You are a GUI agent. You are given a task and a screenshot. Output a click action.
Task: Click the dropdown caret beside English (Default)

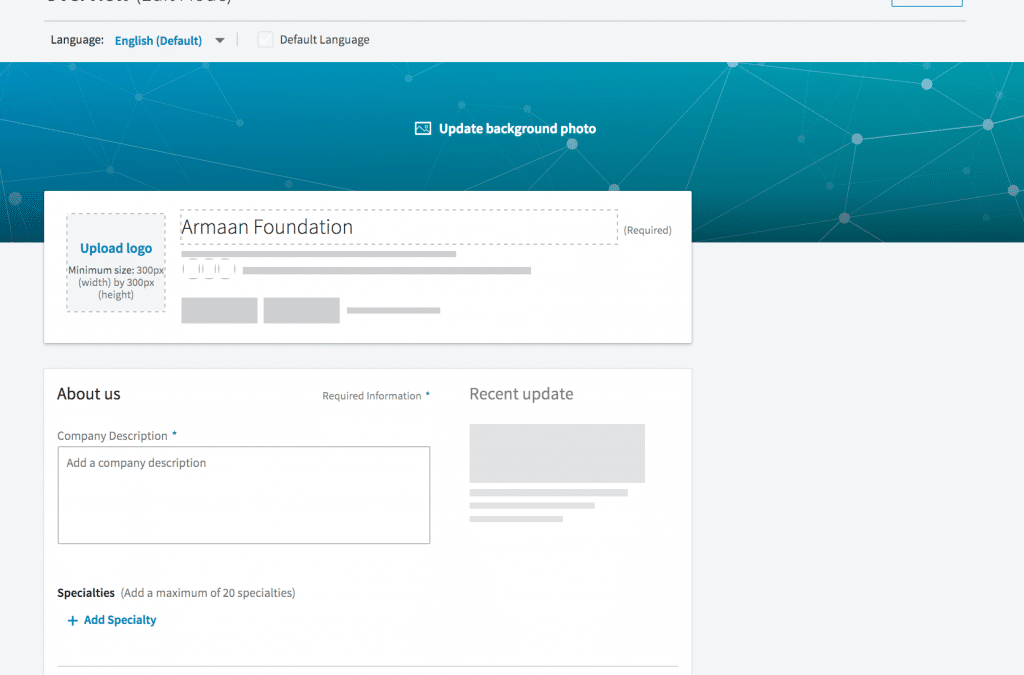point(219,40)
